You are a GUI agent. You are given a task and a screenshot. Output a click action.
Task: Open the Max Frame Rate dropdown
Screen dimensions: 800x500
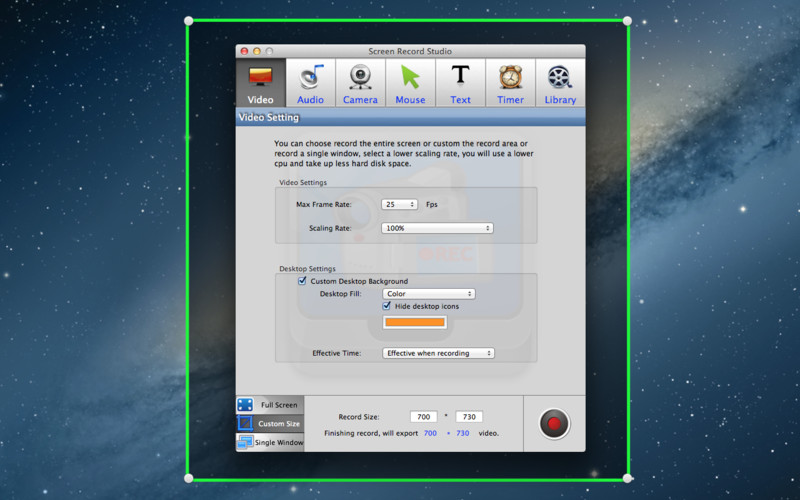tap(399, 204)
